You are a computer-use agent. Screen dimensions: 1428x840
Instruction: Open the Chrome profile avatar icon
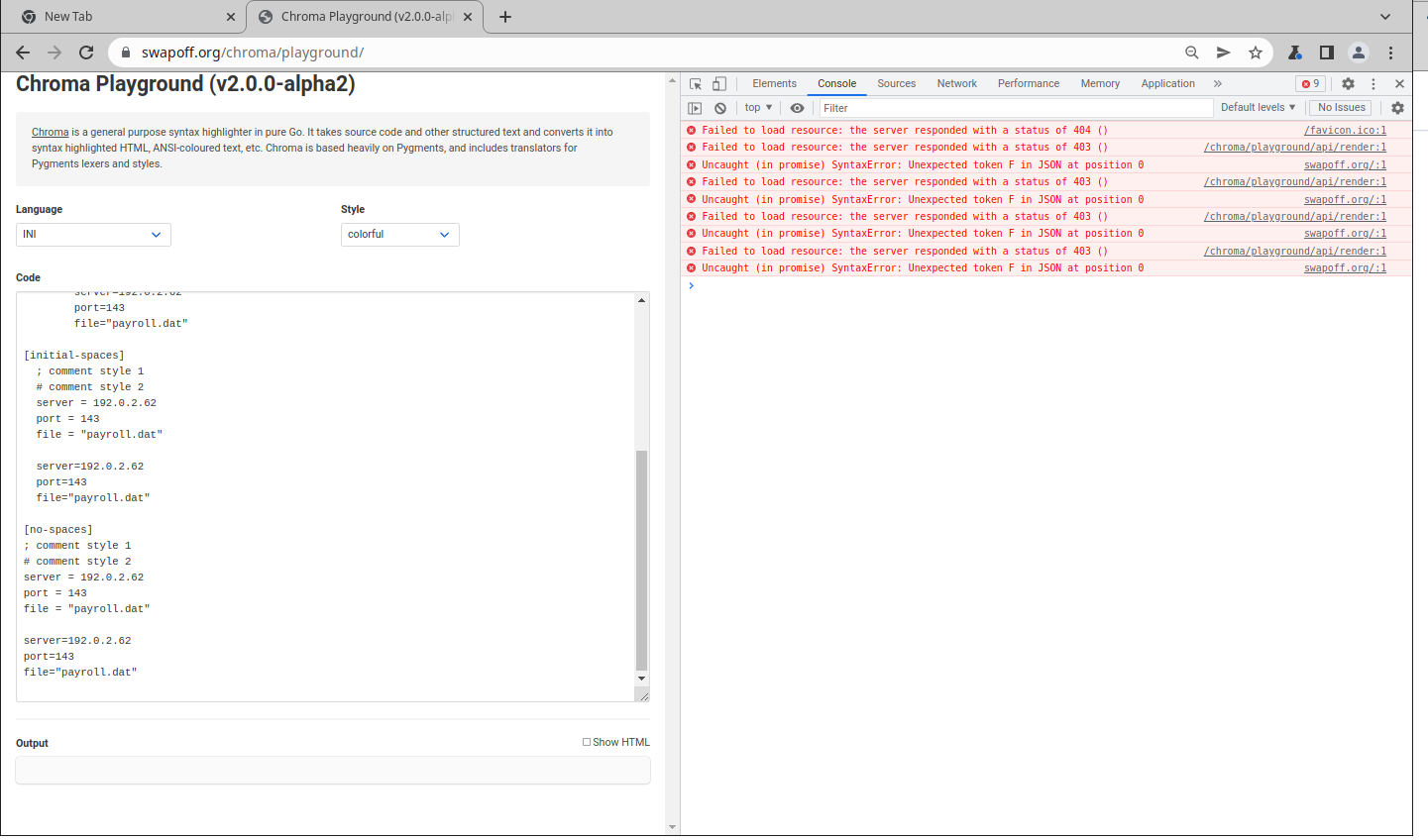tap(1359, 52)
